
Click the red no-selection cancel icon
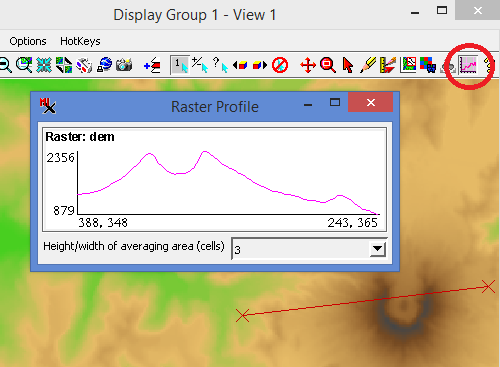(280, 65)
